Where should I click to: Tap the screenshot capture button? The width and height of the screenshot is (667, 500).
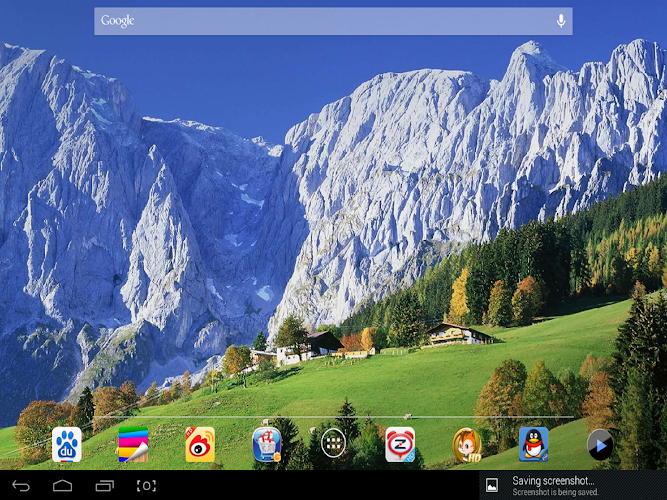pos(146,486)
